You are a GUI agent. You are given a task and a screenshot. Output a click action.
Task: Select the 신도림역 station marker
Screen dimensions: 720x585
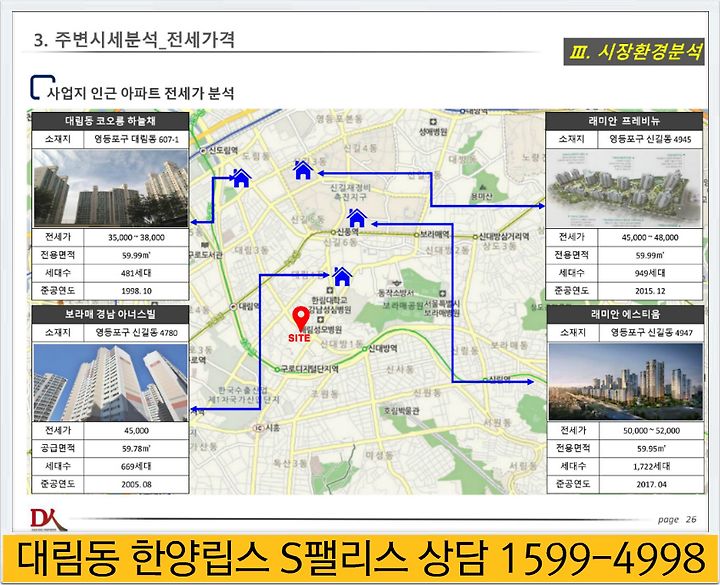pyautogui.click(x=203, y=150)
